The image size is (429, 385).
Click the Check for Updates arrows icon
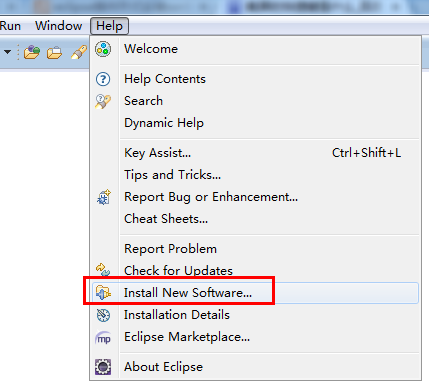[103, 270]
